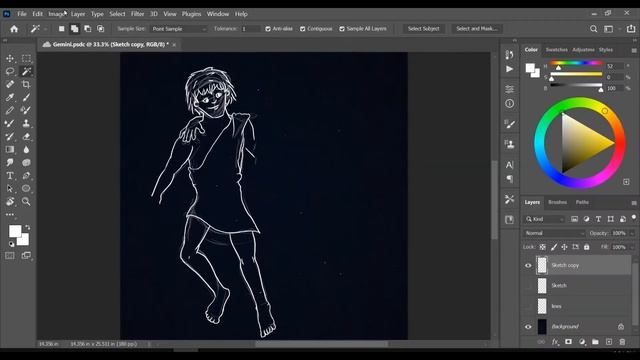This screenshot has width=640, height=360.
Task: Swap foreground and background colors
Action: pyautogui.click(x=28, y=227)
